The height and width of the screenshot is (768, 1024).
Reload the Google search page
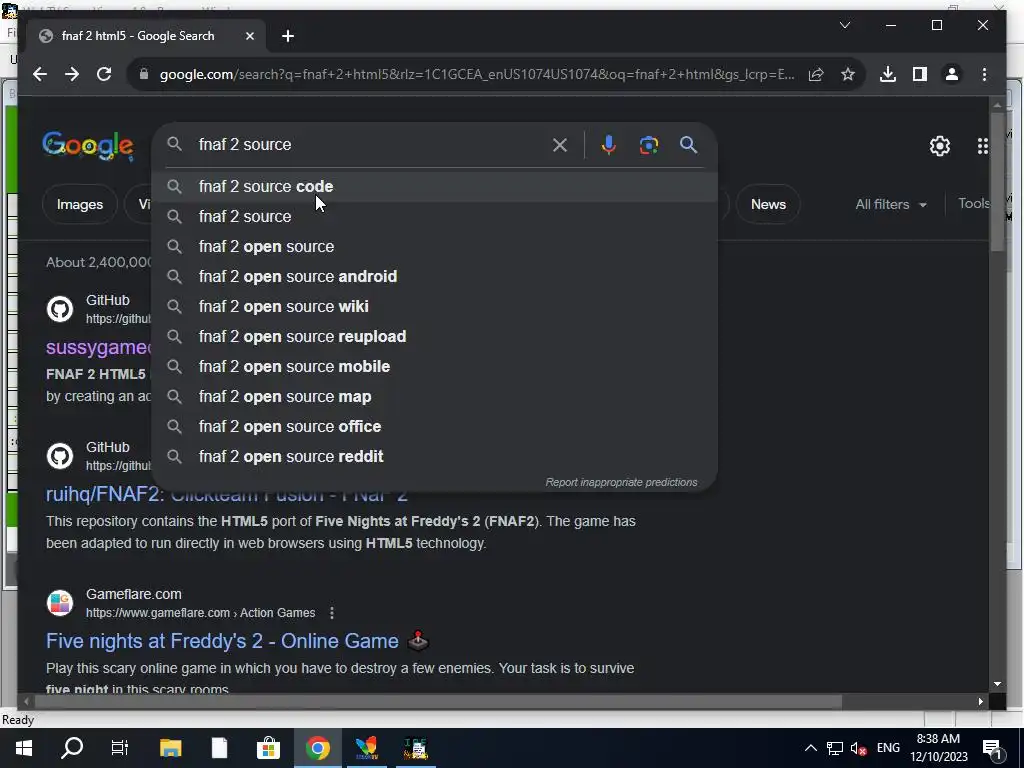(104, 74)
